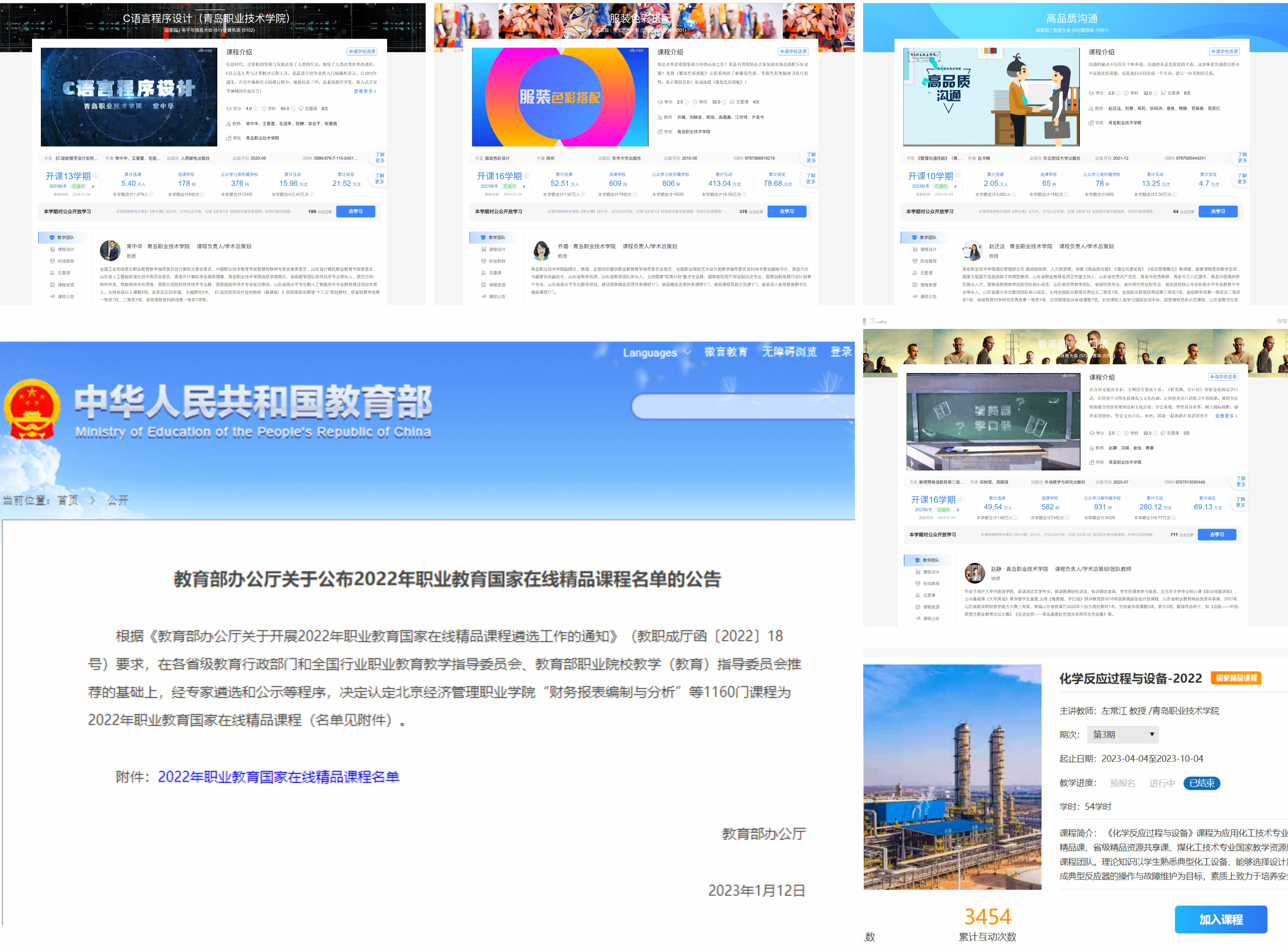Open the 第3期 session dropdown
This screenshot has width=1288, height=952.
point(1123,735)
